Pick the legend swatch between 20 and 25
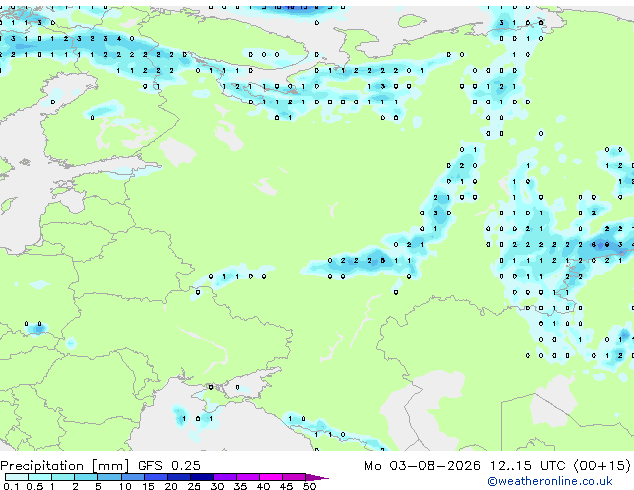This screenshot has width=634, height=490. point(179,477)
